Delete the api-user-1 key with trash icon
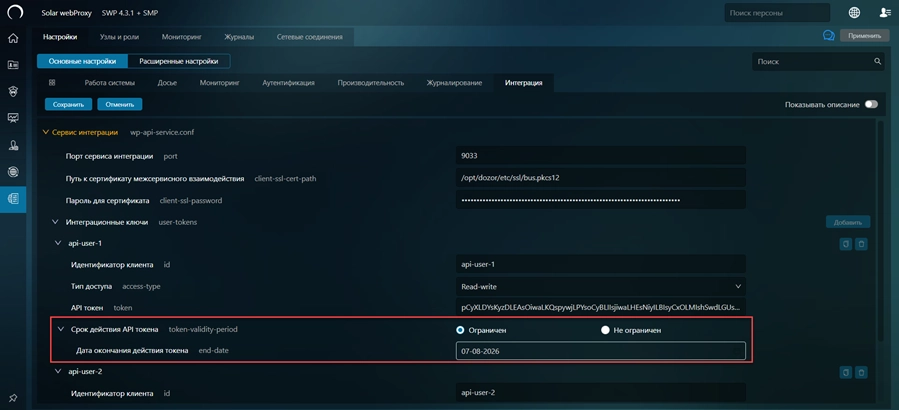Image resolution: width=899 pixels, height=410 pixels. tap(861, 243)
